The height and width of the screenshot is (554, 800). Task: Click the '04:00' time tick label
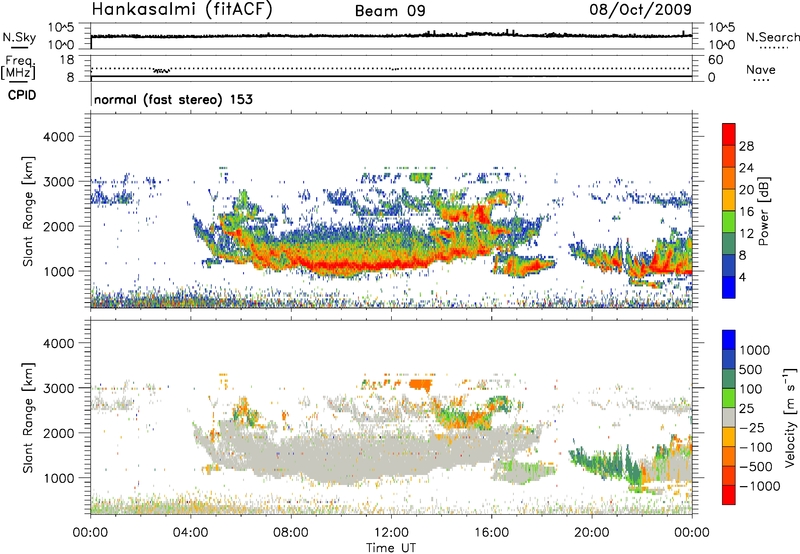coord(190,533)
